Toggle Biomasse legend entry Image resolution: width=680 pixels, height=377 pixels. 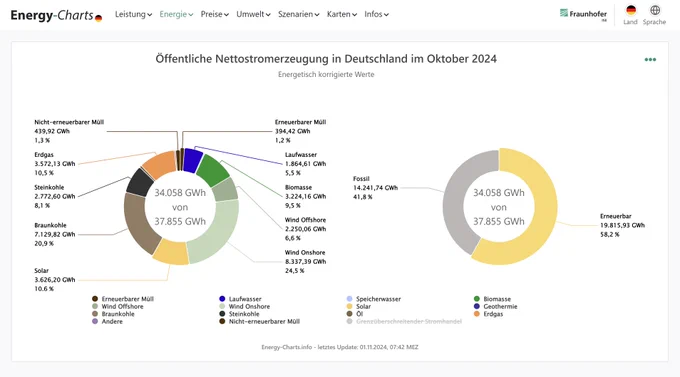[492, 299]
